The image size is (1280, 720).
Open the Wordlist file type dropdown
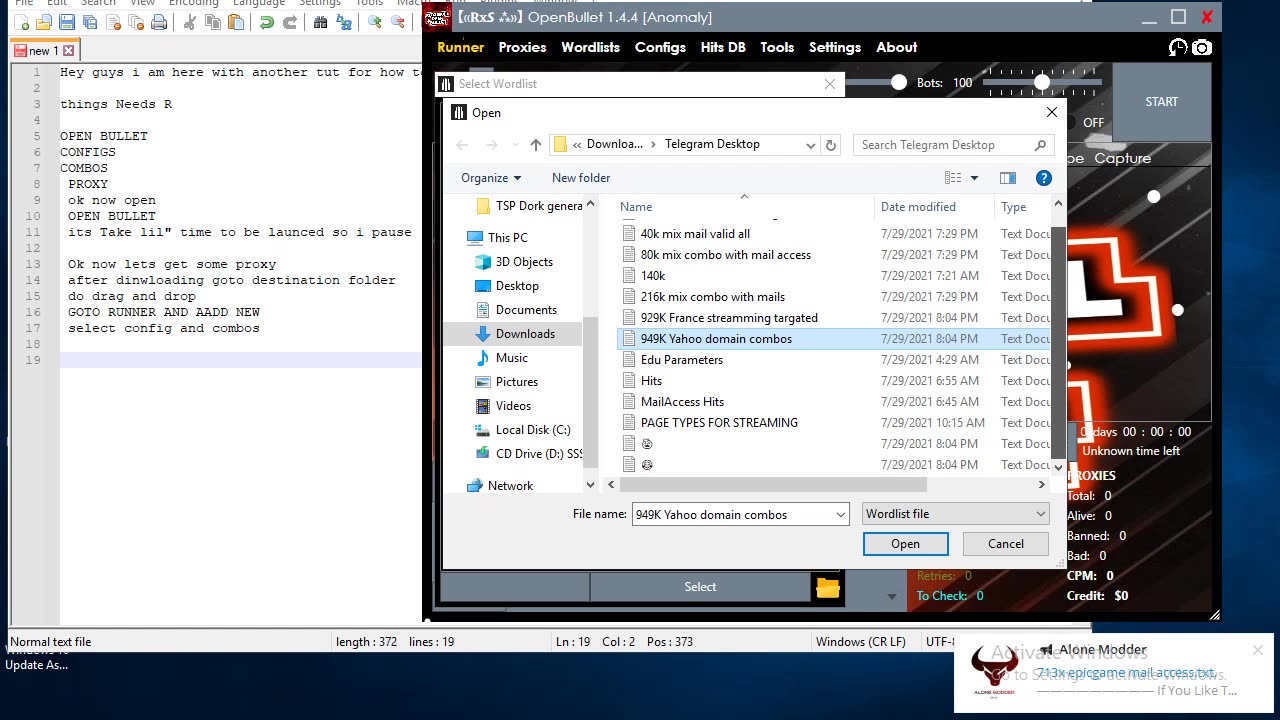(x=956, y=514)
